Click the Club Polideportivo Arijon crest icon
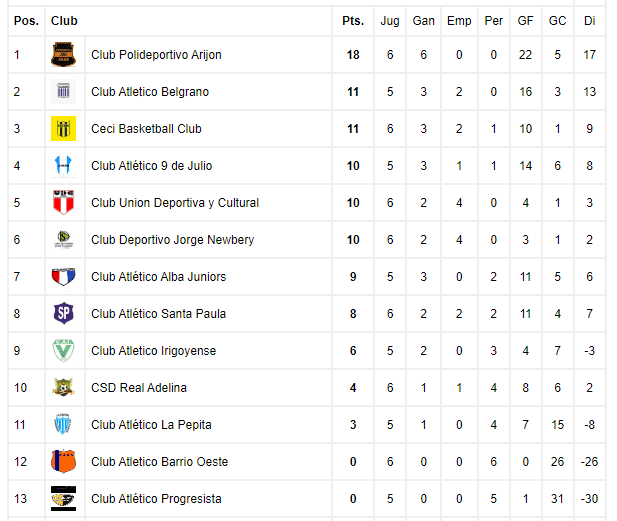Screen dimensions: 617x521 [x=63, y=54]
